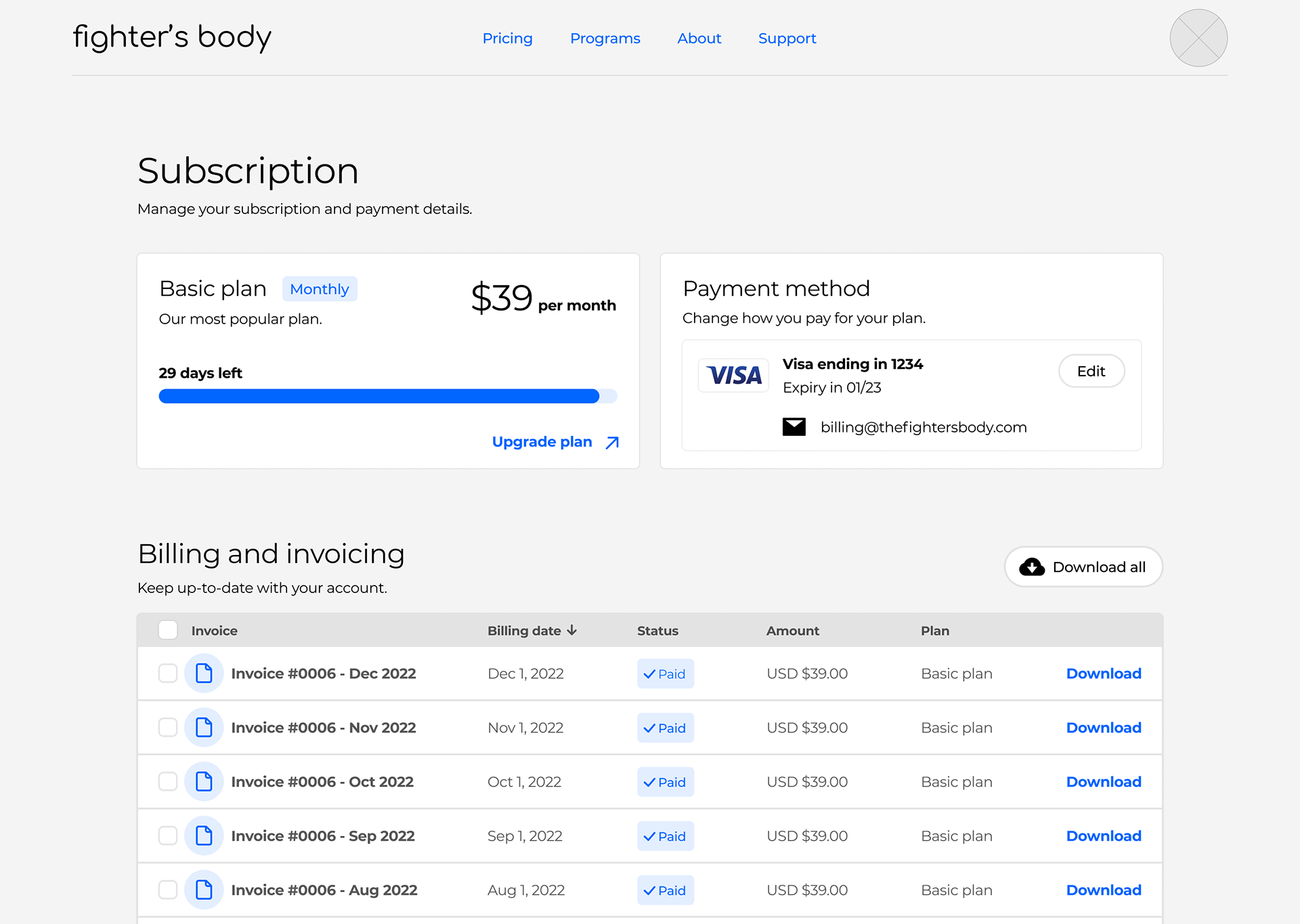Check the Aug 2022 invoice checkbox

coord(167,889)
